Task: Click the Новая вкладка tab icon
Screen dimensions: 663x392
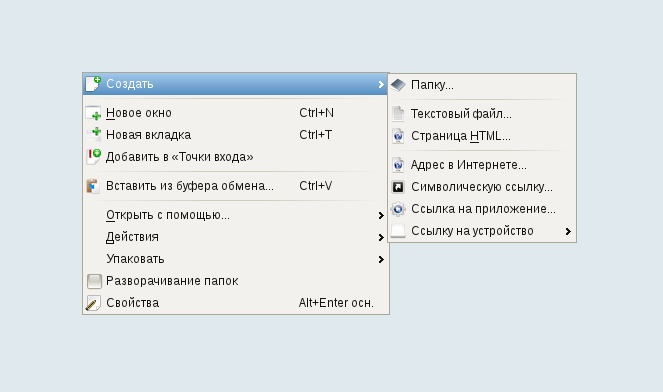Action: pos(93,134)
